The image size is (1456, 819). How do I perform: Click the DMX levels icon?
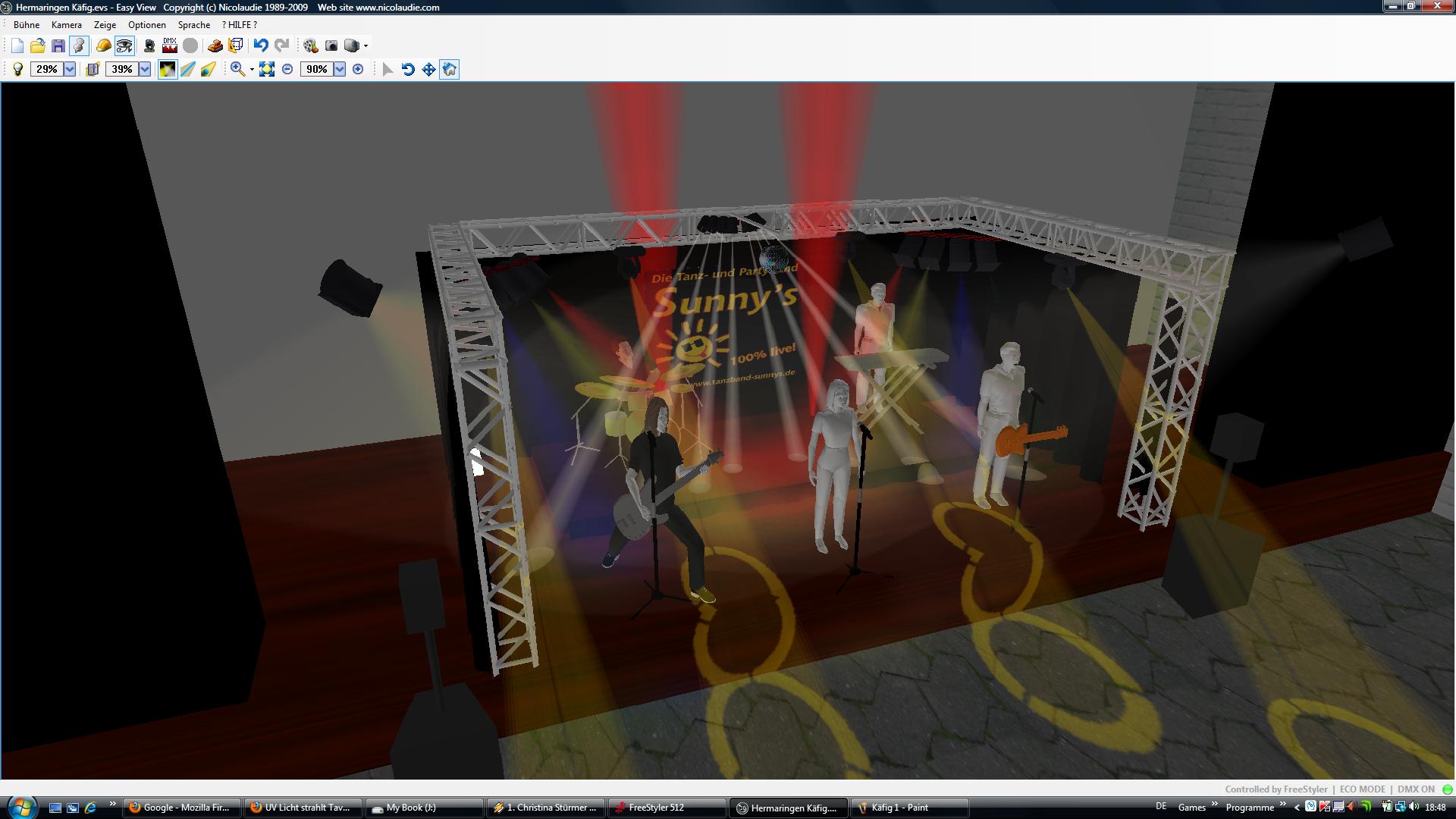[170, 45]
